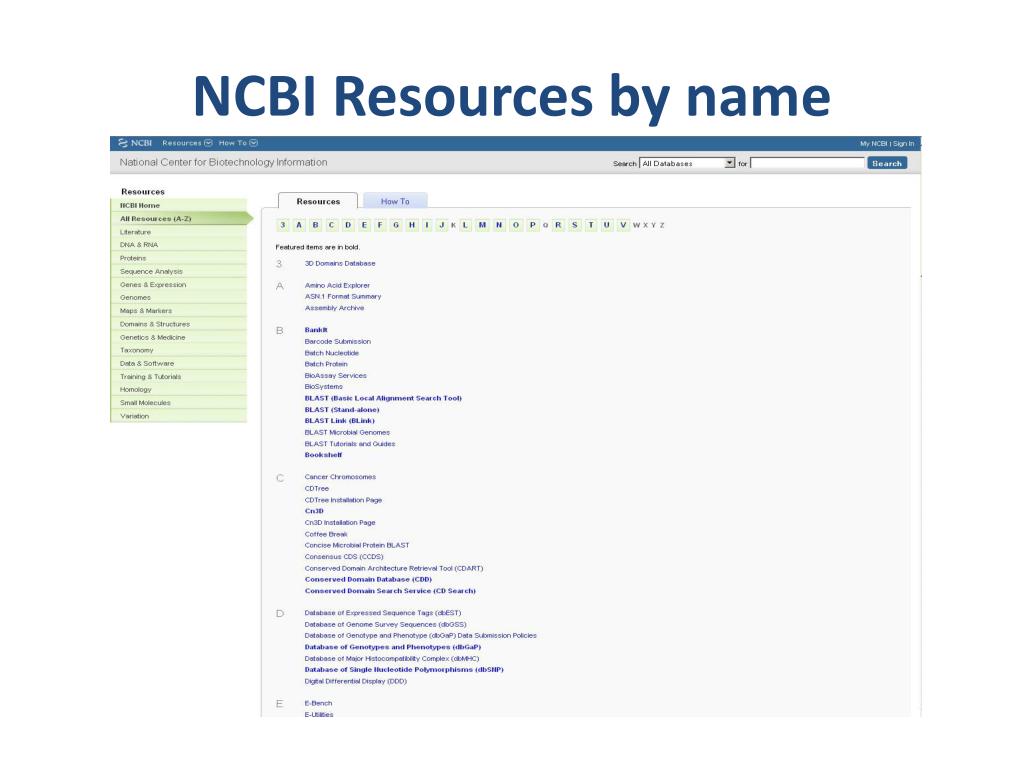Jump to index letter A
The image size is (1024, 768).
pos(299,225)
